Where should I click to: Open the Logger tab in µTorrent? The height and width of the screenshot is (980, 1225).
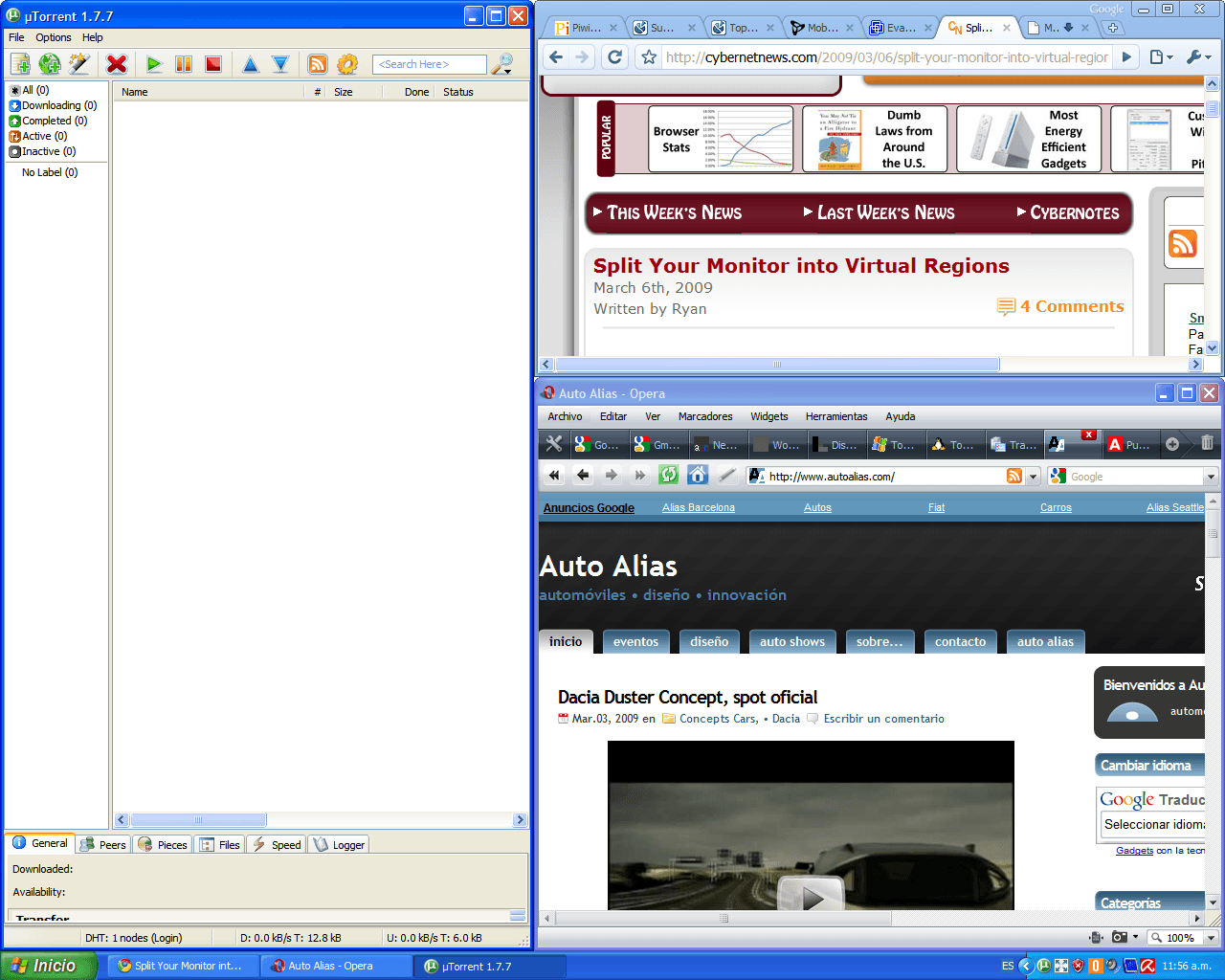339,845
